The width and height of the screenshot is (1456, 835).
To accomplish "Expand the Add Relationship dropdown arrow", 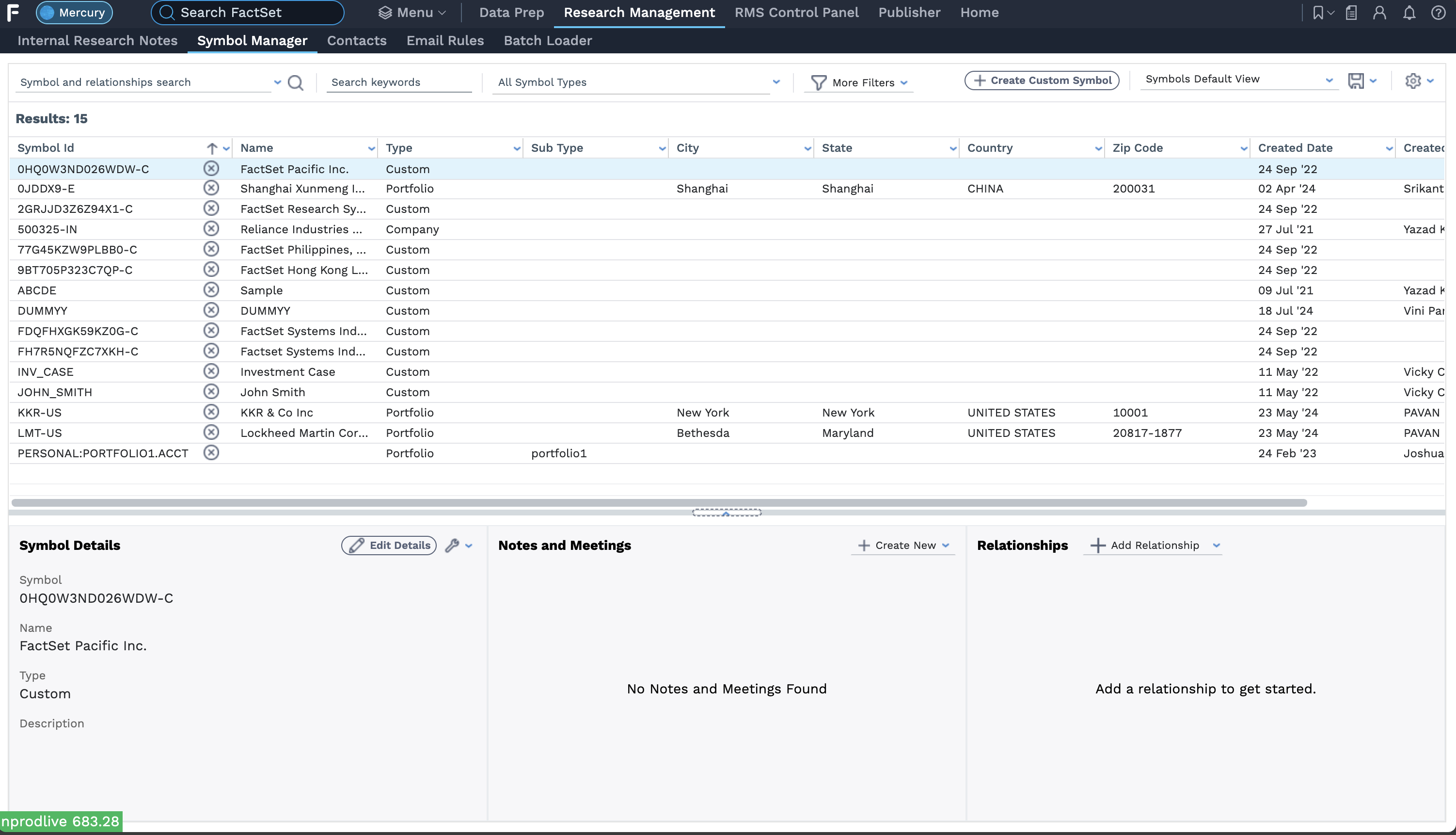I will (x=1217, y=546).
